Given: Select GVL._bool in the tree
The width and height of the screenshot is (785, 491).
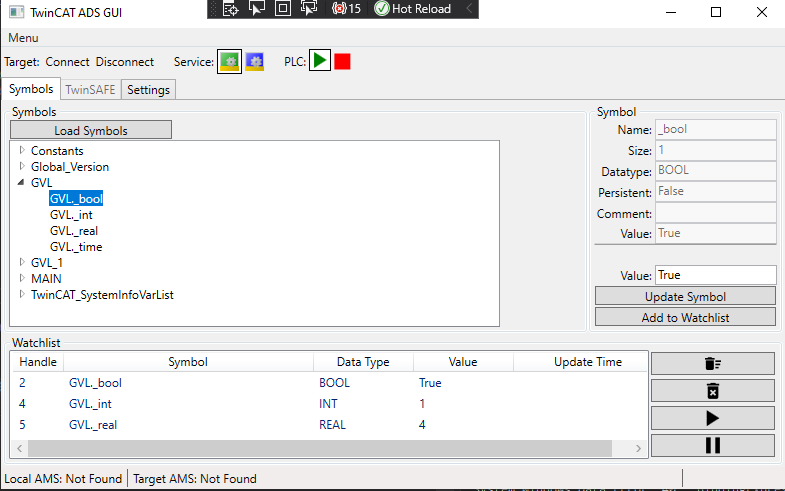Looking at the screenshot, I should coord(76,199).
